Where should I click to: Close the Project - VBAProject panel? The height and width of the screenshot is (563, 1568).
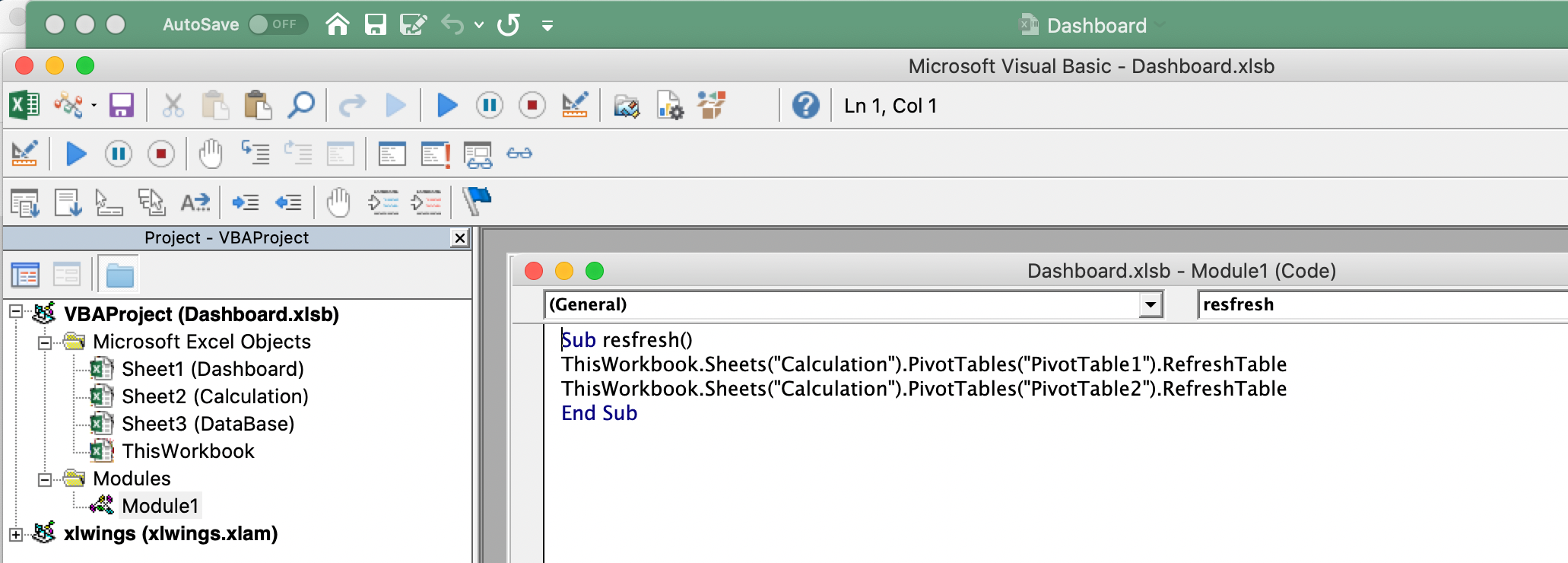click(x=459, y=238)
